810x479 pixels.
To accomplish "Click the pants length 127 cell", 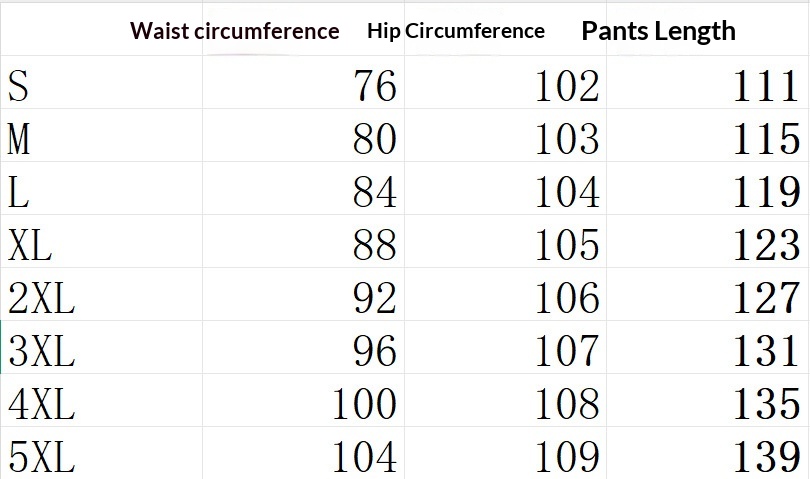I will coord(765,298).
